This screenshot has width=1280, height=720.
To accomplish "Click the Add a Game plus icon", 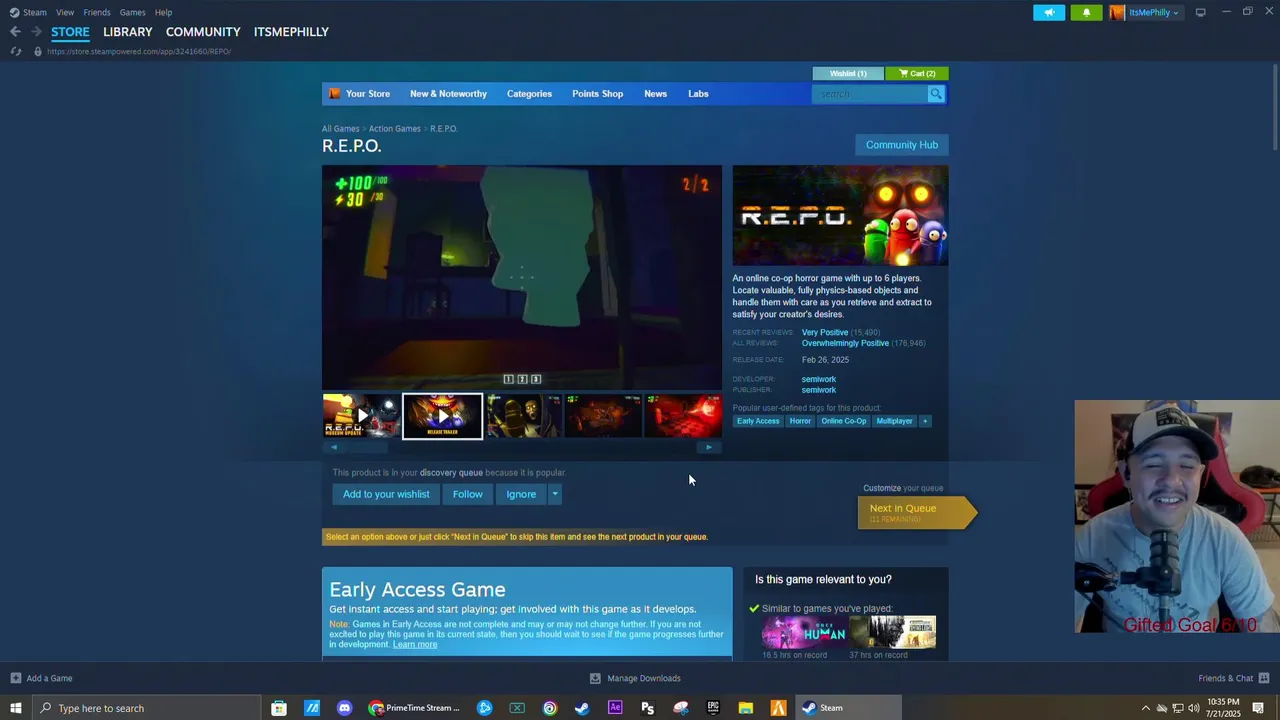I will (15, 678).
